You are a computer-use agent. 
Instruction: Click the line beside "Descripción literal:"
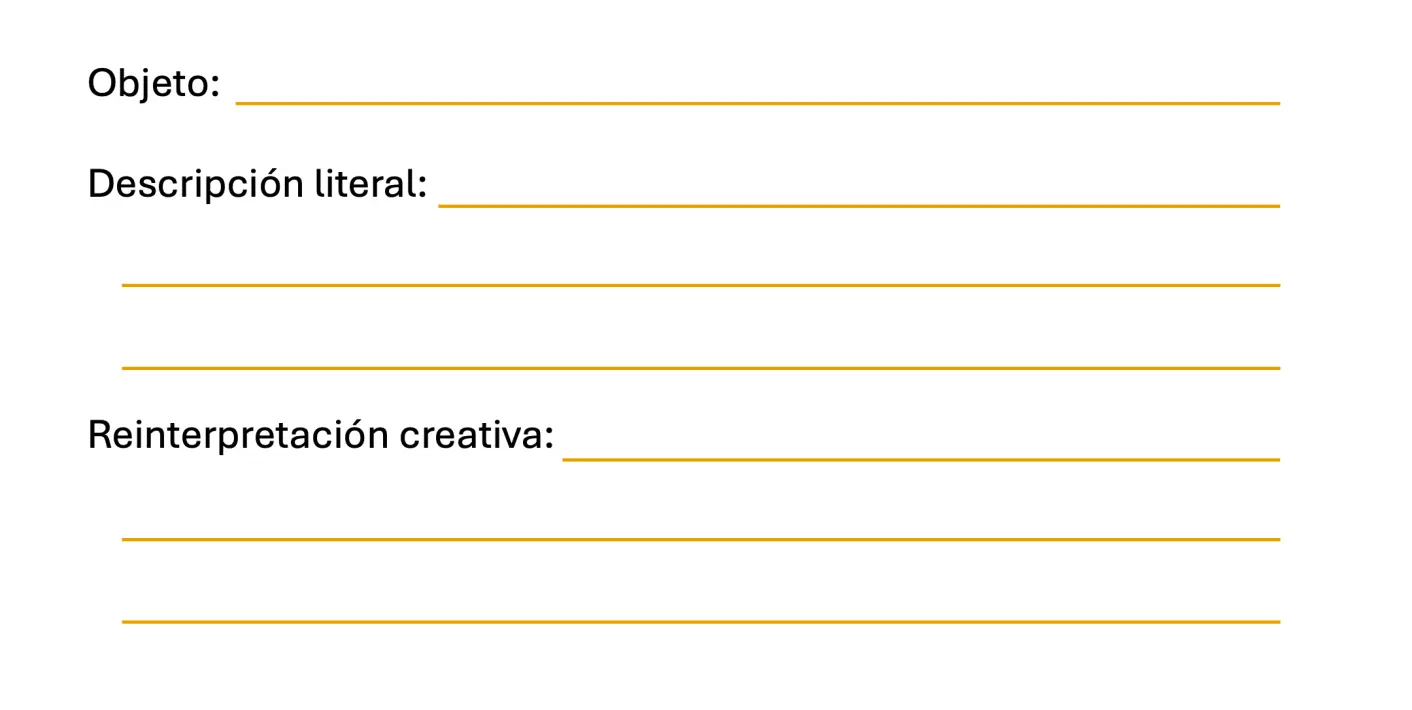click(x=859, y=205)
